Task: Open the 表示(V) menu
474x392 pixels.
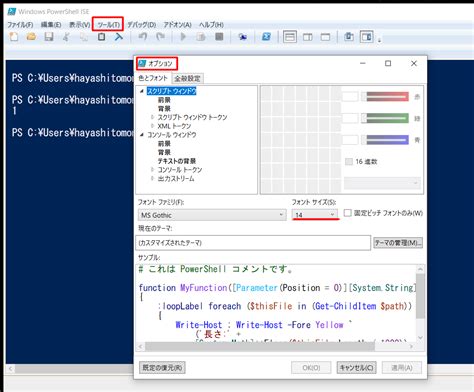Action: [x=79, y=25]
